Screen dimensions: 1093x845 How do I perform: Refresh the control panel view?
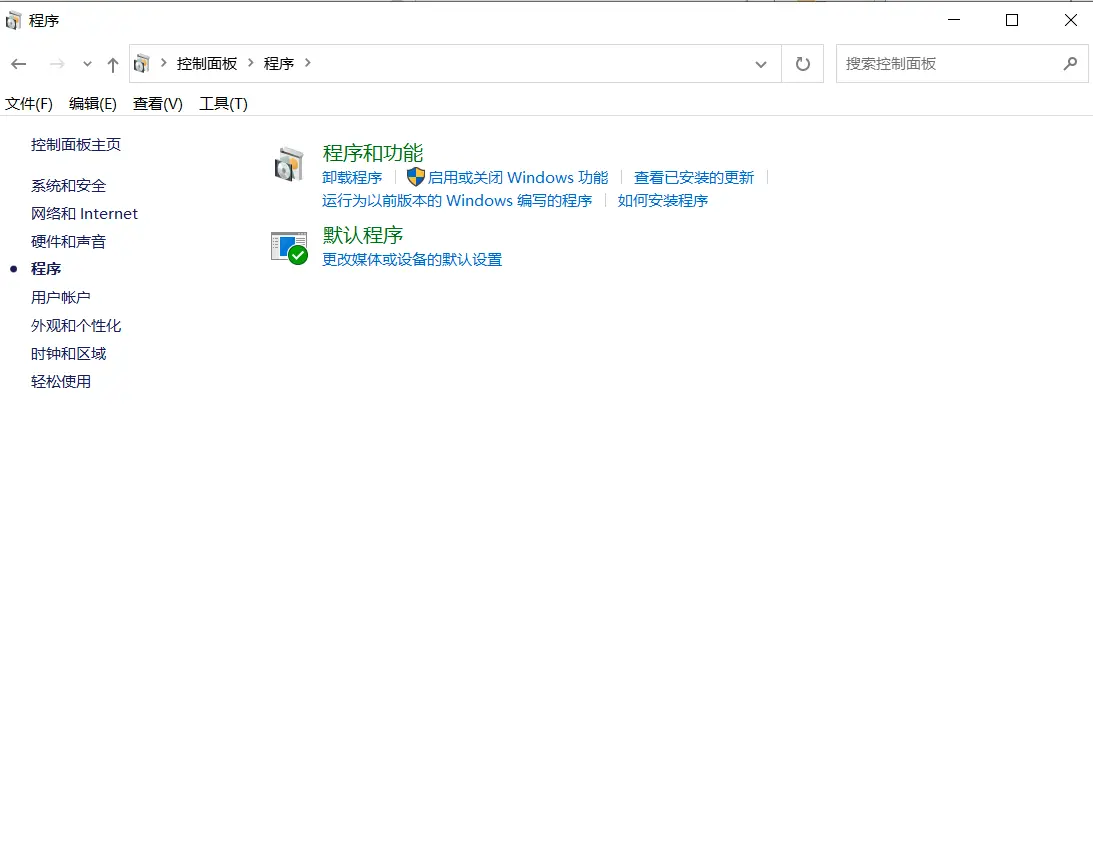pyautogui.click(x=803, y=64)
